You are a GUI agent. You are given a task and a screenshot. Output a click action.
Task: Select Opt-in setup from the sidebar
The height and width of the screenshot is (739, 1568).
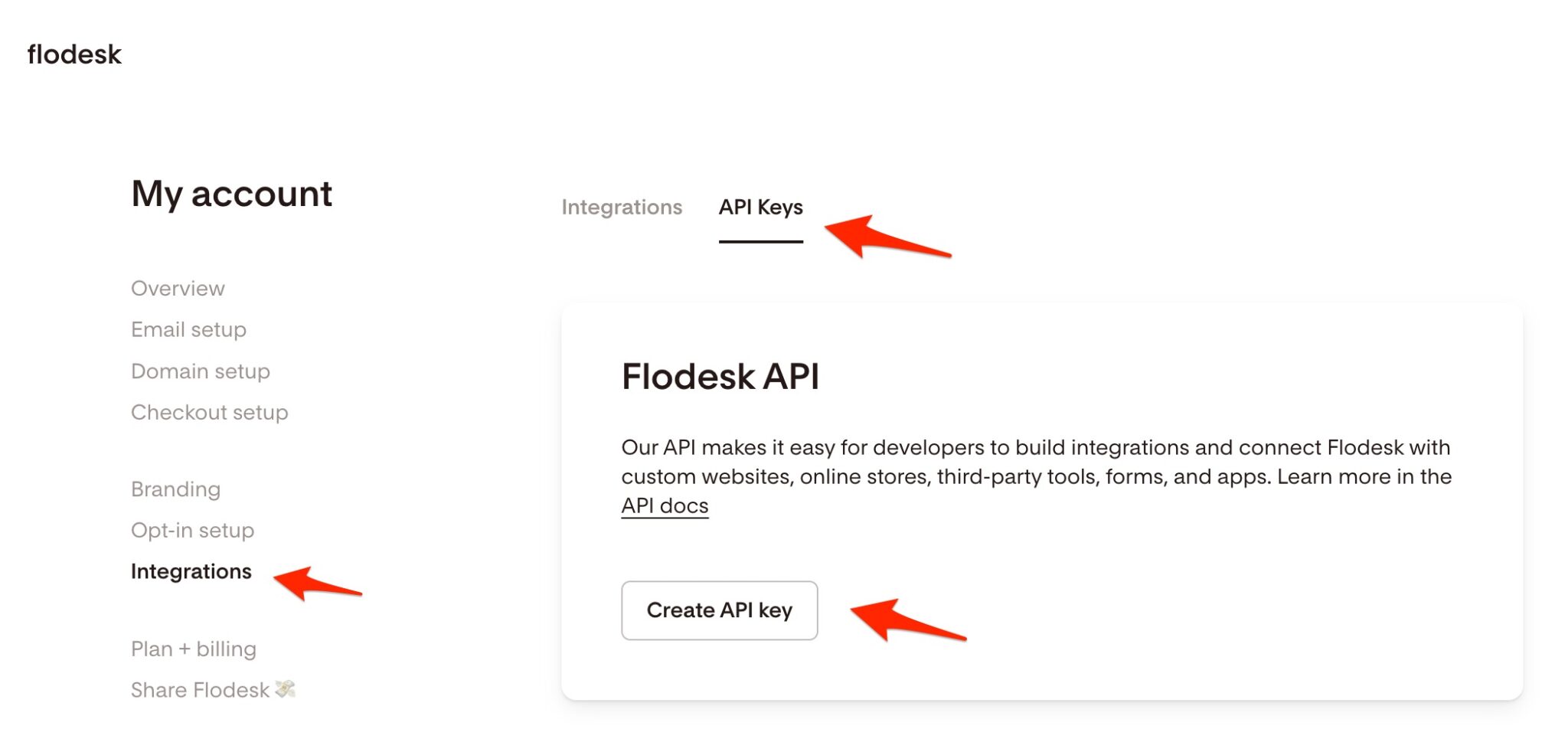[x=192, y=530]
